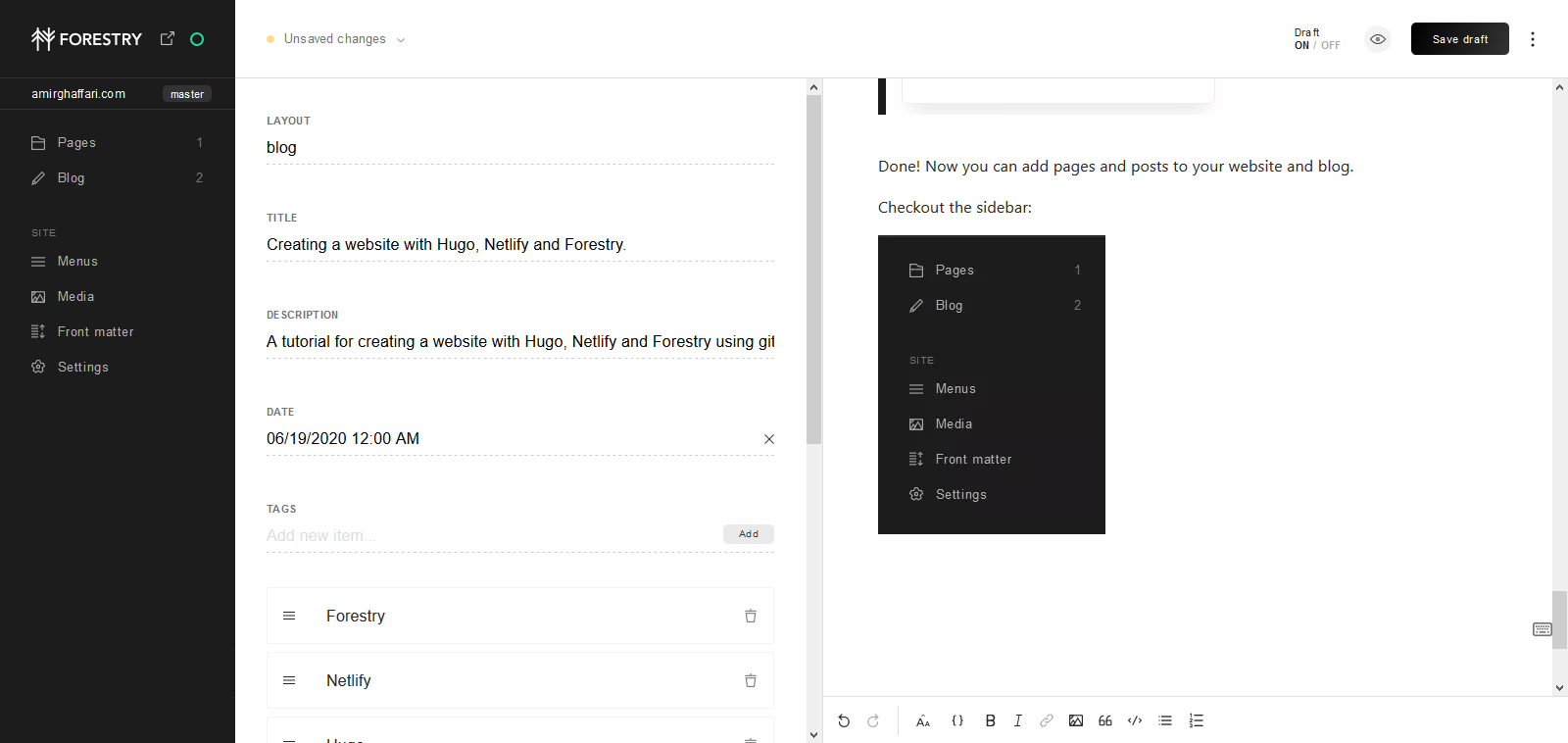Viewport: 1568px width, 743px height.
Task: Click the Save draft button
Action: pos(1460,39)
